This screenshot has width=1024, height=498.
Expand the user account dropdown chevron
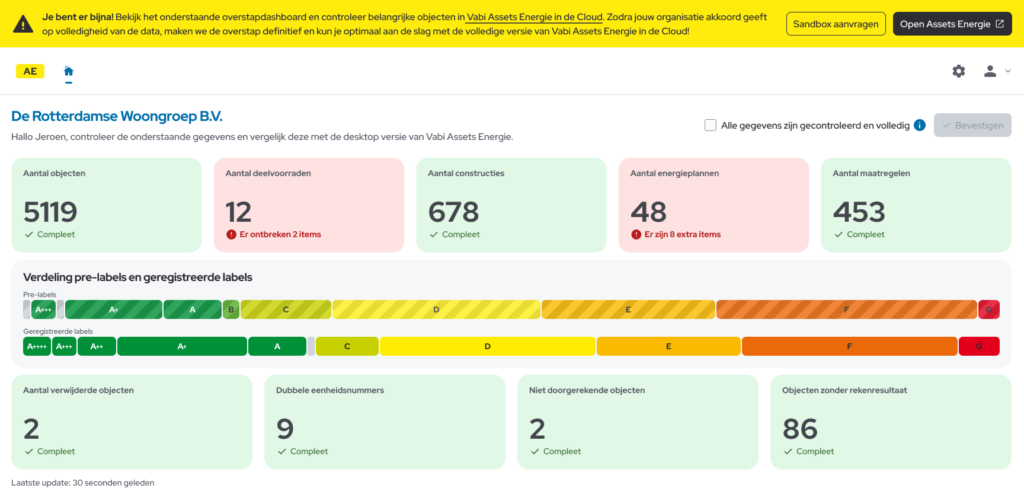[x=1008, y=71]
